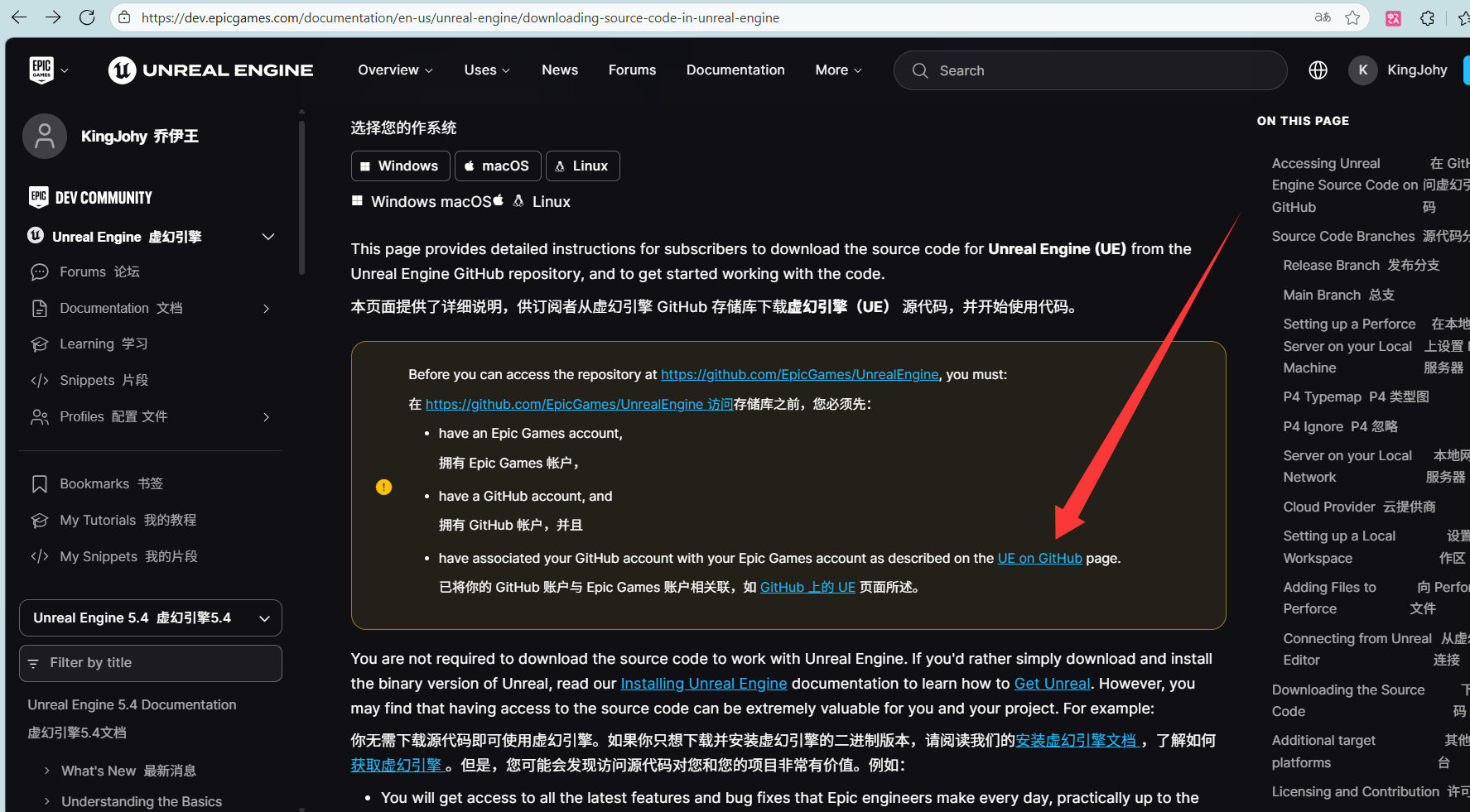Expand Understanding the Basics tree item
The height and width of the screenshot is (812, 1470).
[46, 801]
